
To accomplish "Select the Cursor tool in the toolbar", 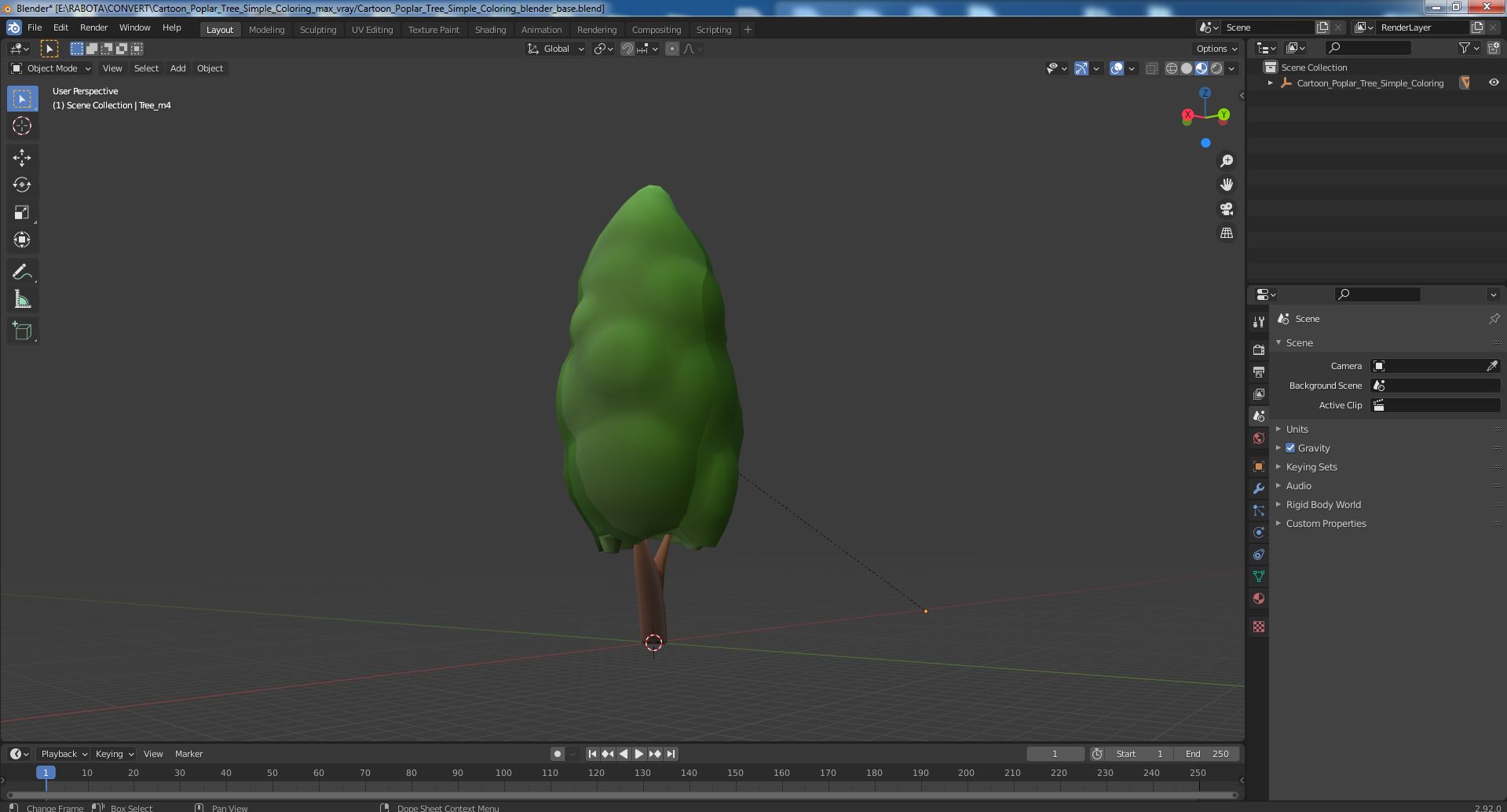I will 22,126.
